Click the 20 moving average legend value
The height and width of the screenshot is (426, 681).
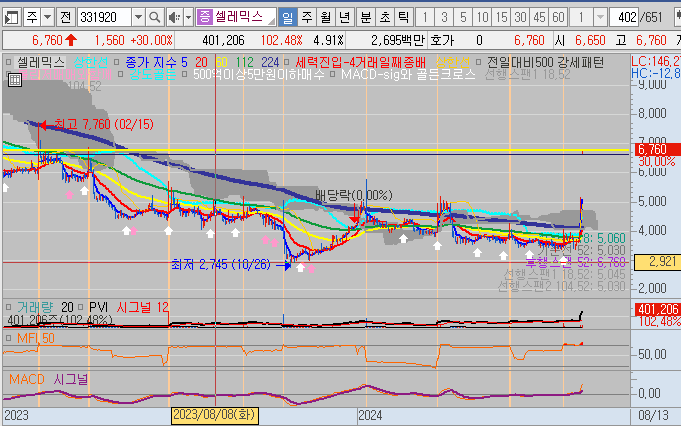[x=201, y=63]
